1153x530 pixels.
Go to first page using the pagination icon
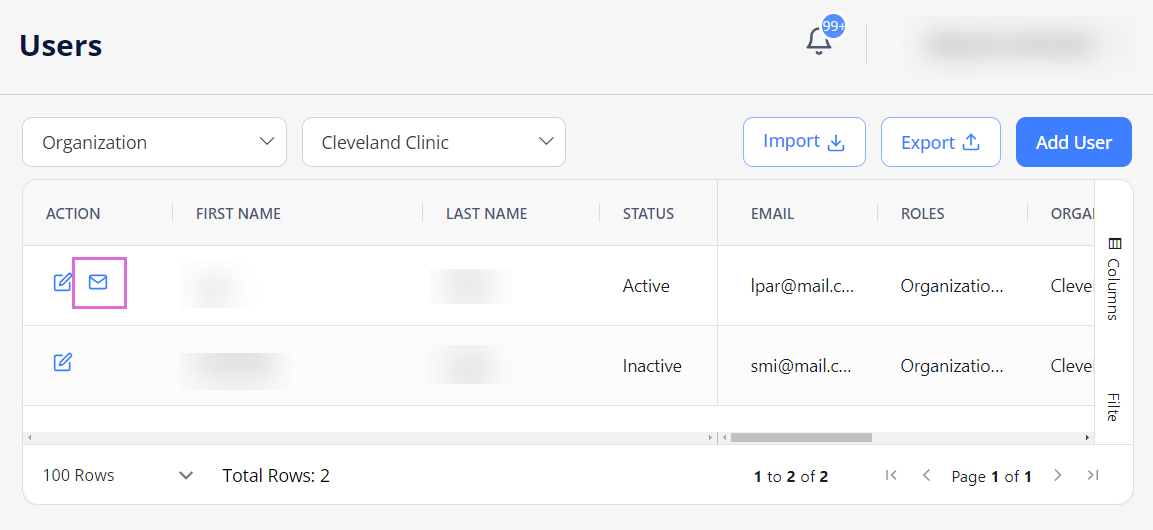[891, 476]
